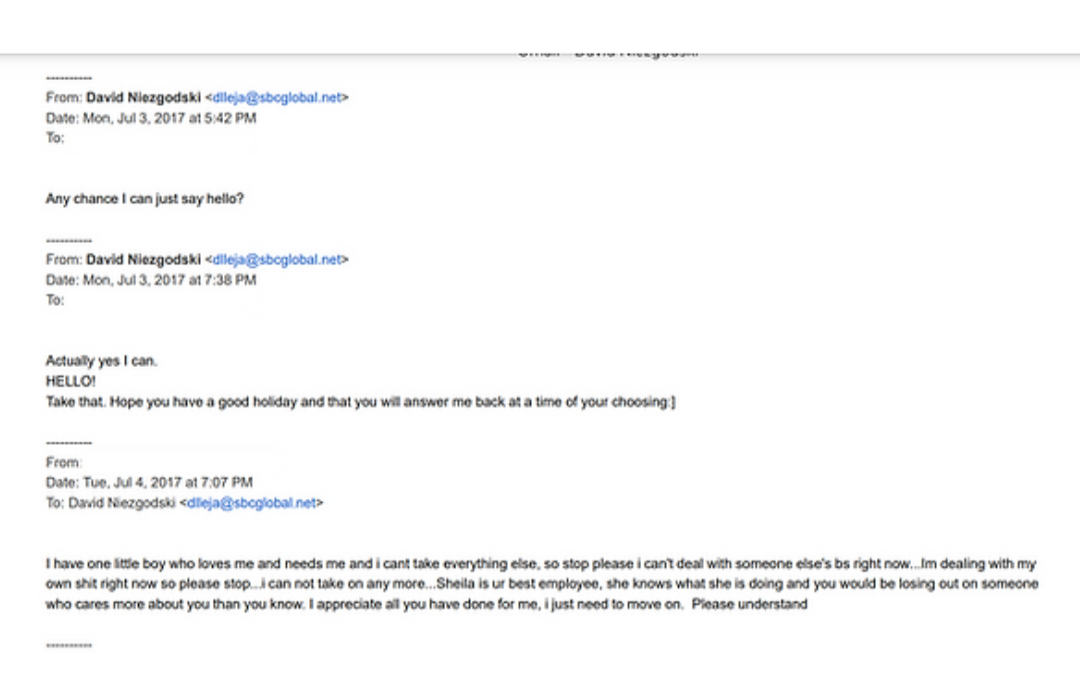Viewport: 1080px width, 698px height.
Task: Click the blank From: label in the Jul 4 email
Action: [63, 463]
